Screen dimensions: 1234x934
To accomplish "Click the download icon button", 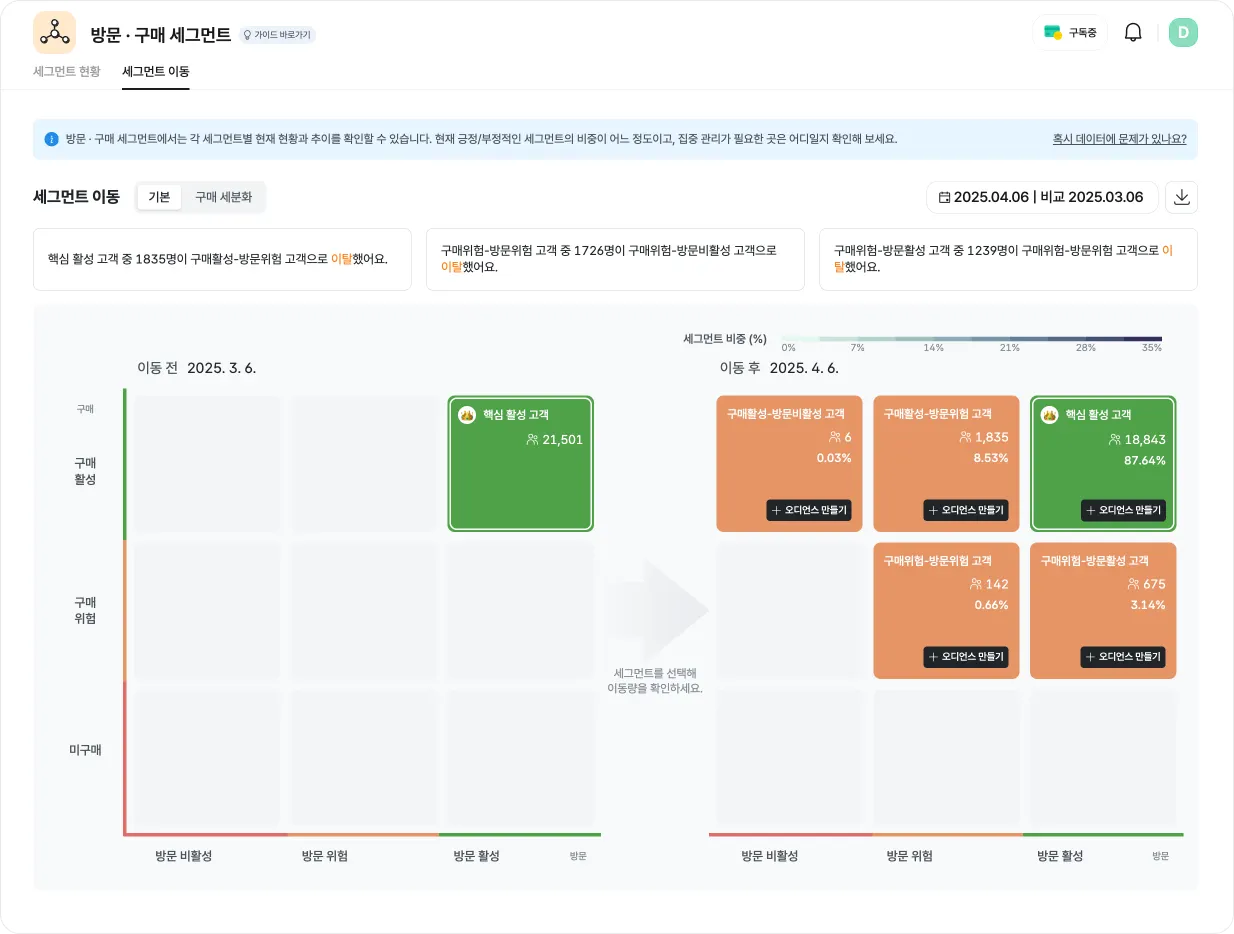I will [x=1181, y=197].
